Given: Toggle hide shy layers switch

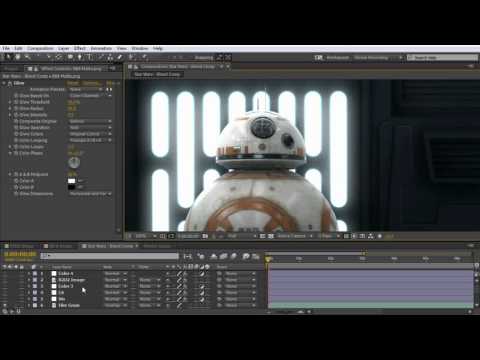Looking at the screenshot, I should (x=214, y=256).
